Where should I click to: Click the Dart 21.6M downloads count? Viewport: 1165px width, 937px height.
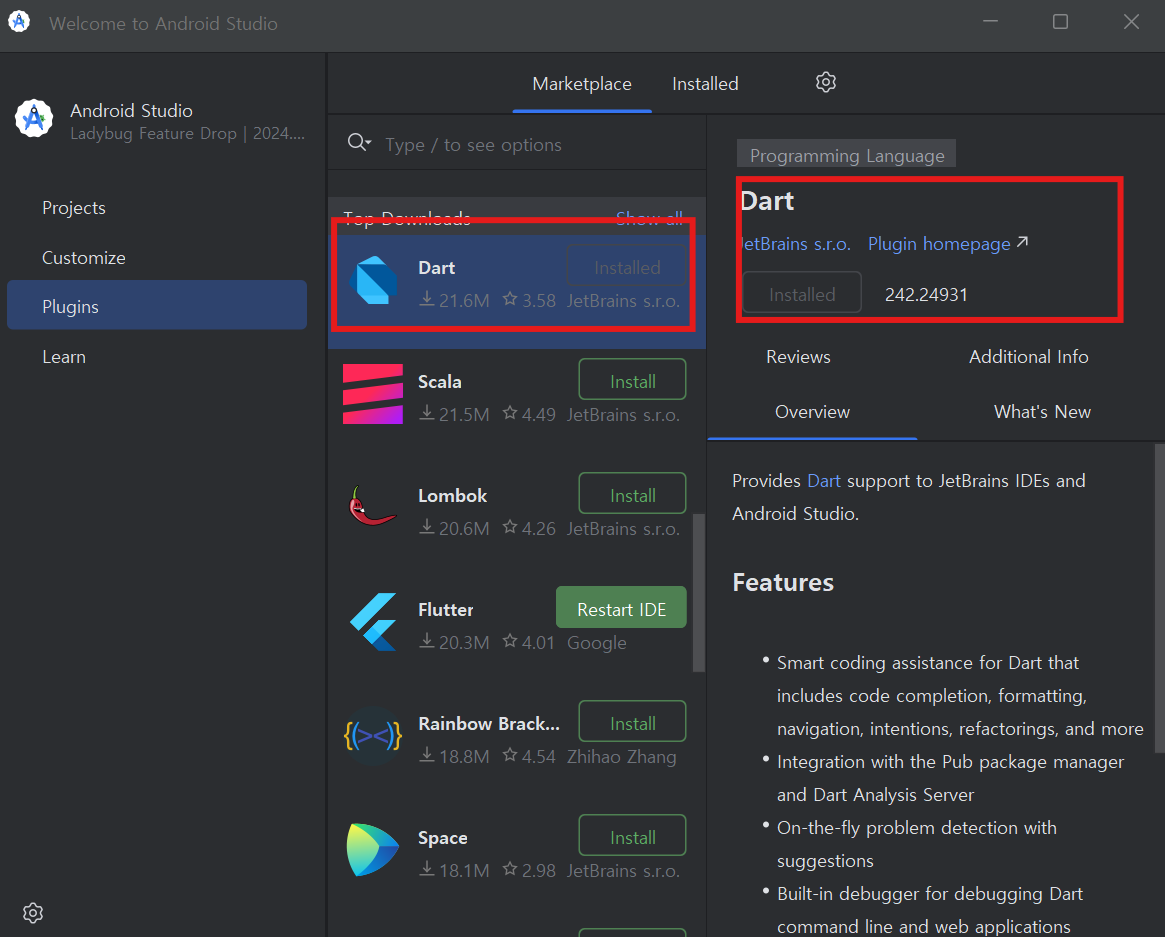coord(455,300)
